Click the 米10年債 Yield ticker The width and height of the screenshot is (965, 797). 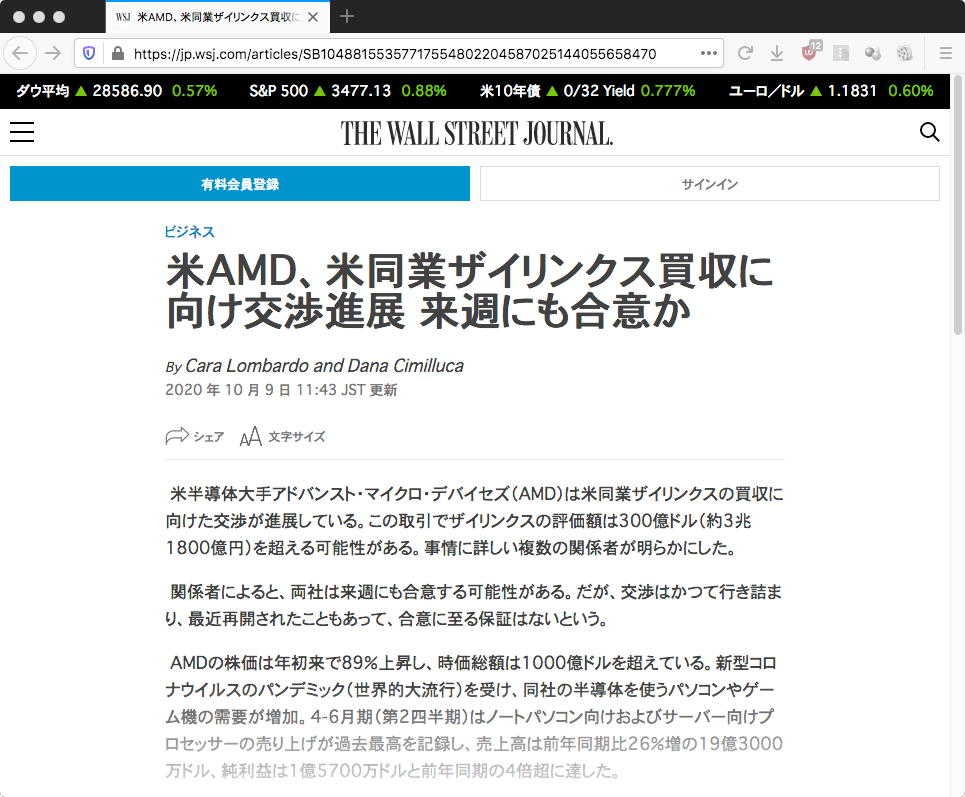588,91
